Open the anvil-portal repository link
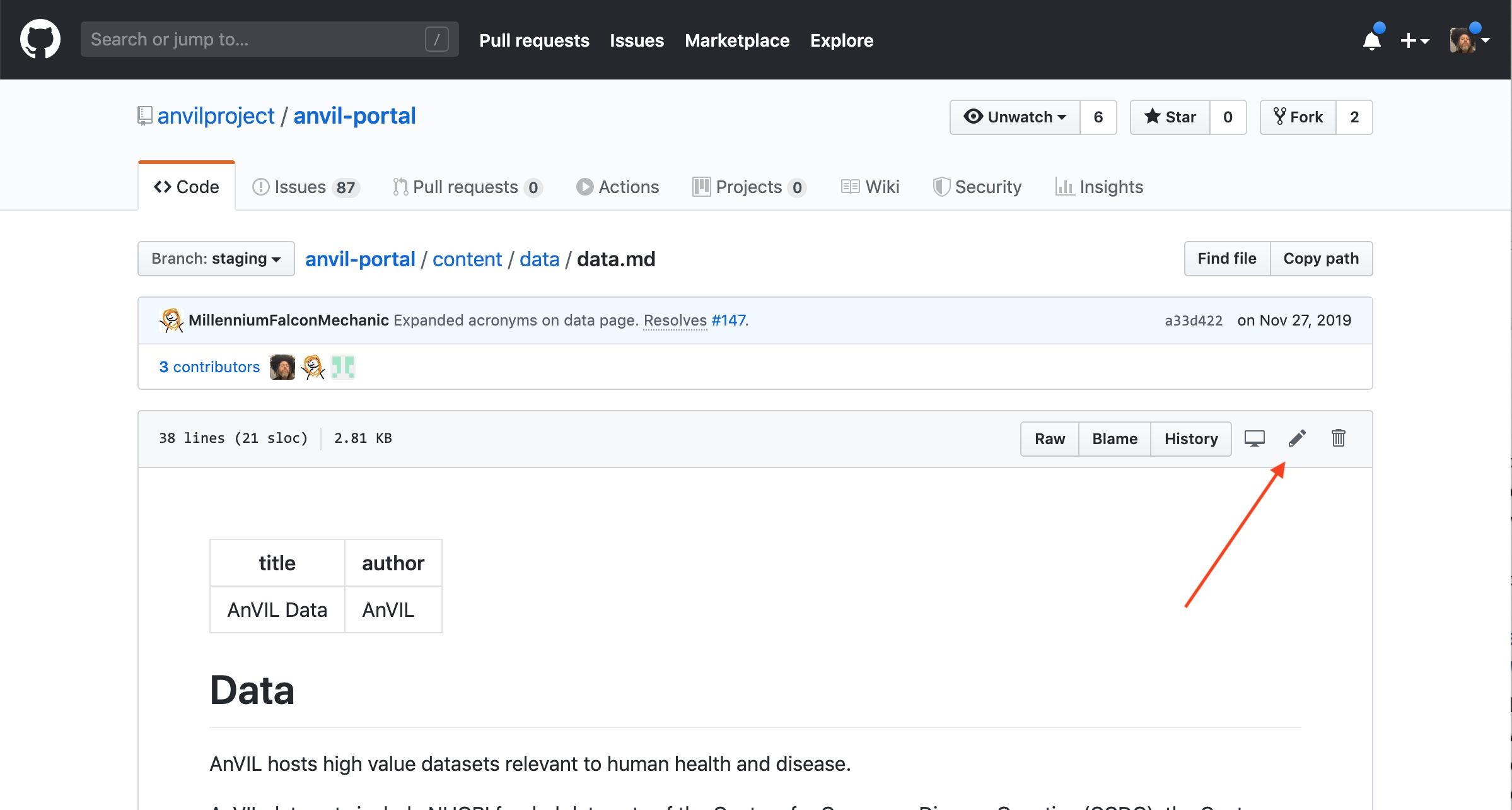This screenshot has width=1512, height=810. click(354, 116)
